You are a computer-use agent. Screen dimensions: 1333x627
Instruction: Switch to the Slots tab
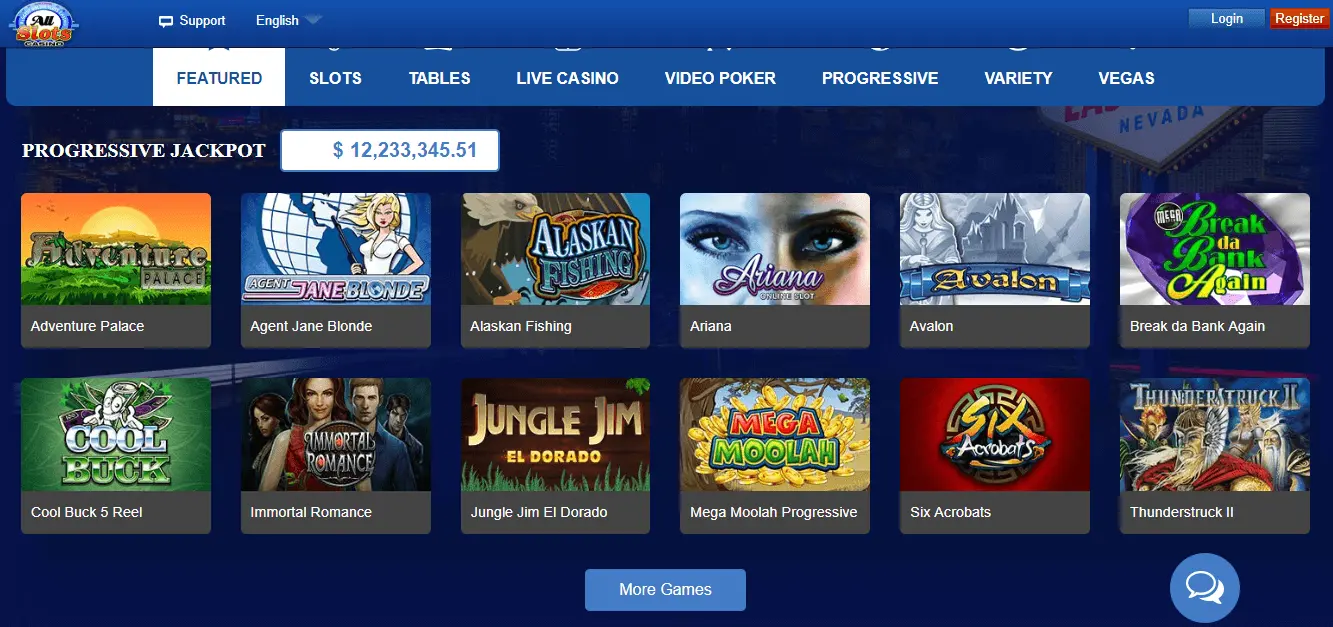pyautogui.click(x=335, y=78)
